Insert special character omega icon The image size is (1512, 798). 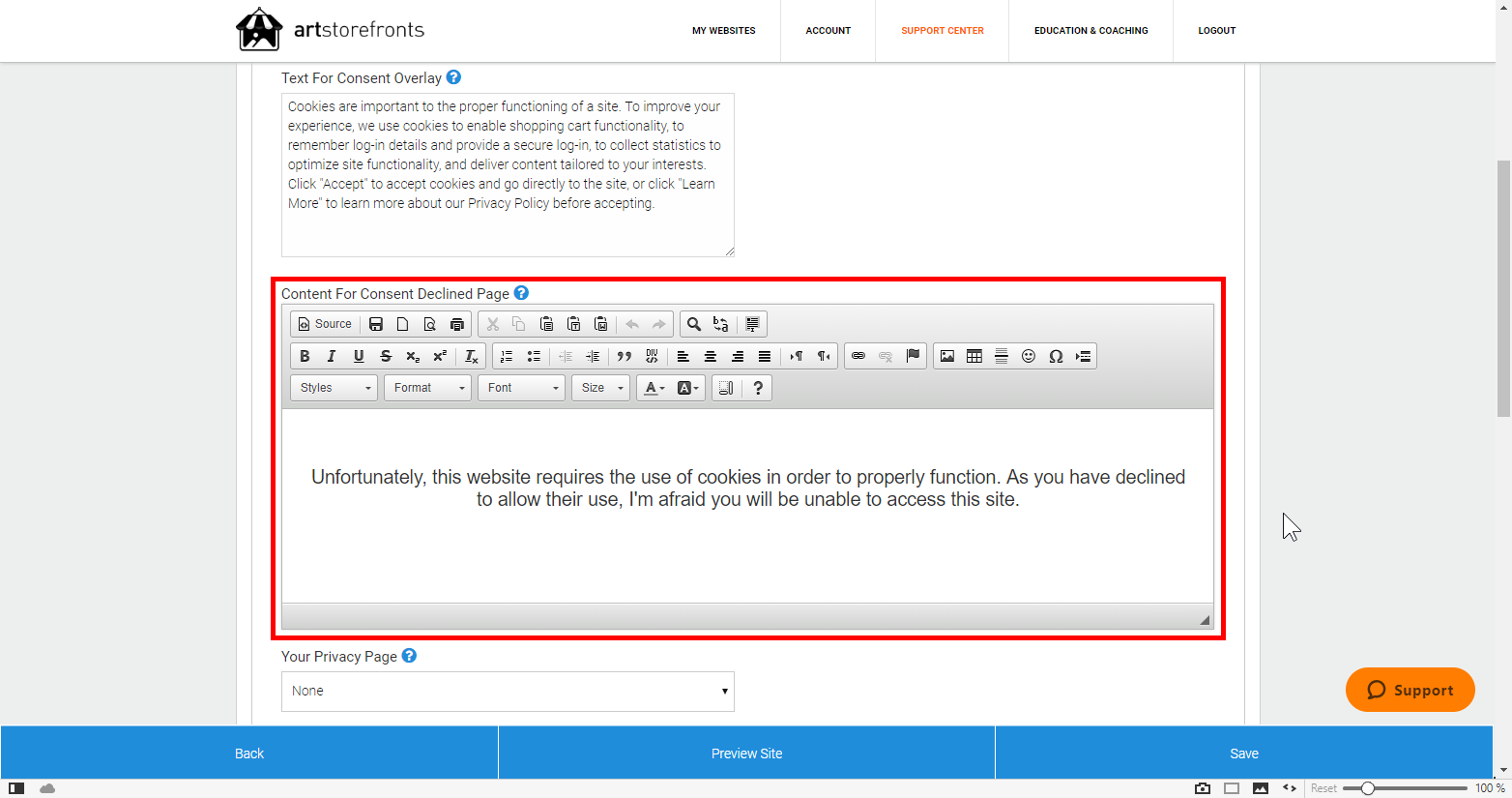pos(1056,356)
